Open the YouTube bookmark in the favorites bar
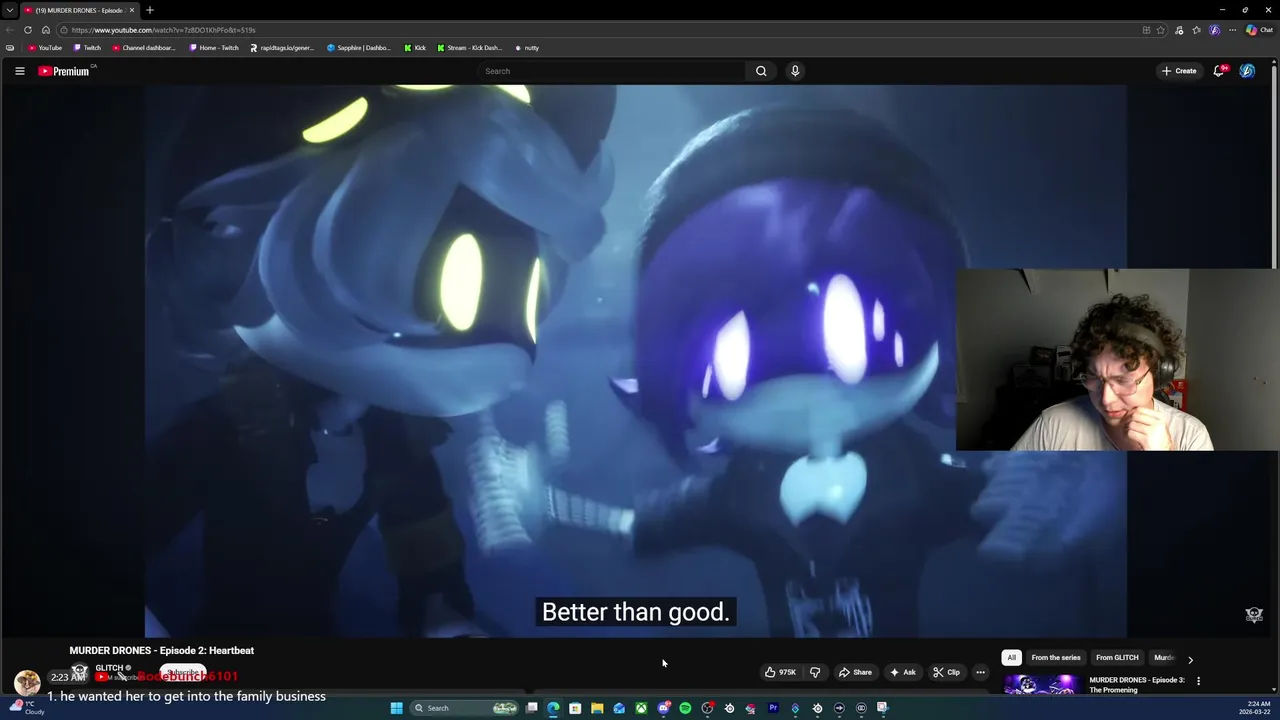 coord(45,48)
